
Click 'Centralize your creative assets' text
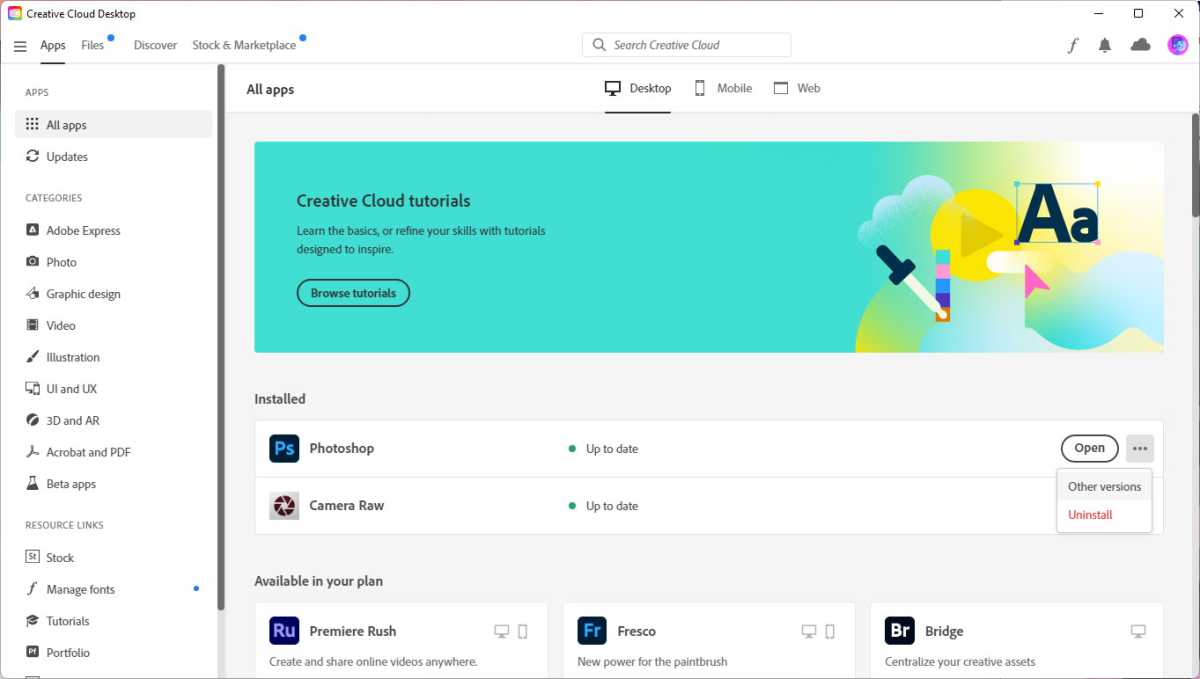point(960,661)
